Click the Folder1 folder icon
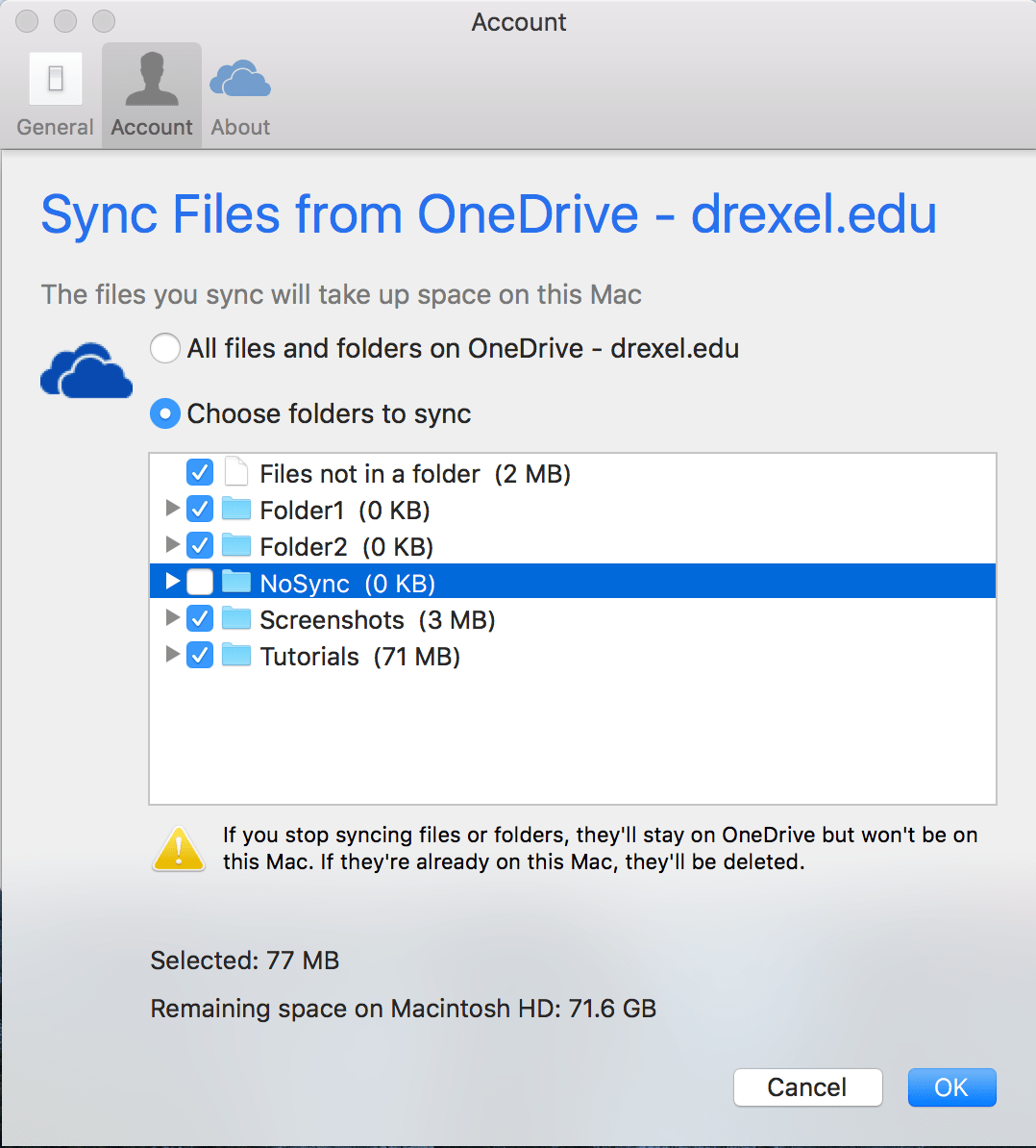 coord(235,509)
